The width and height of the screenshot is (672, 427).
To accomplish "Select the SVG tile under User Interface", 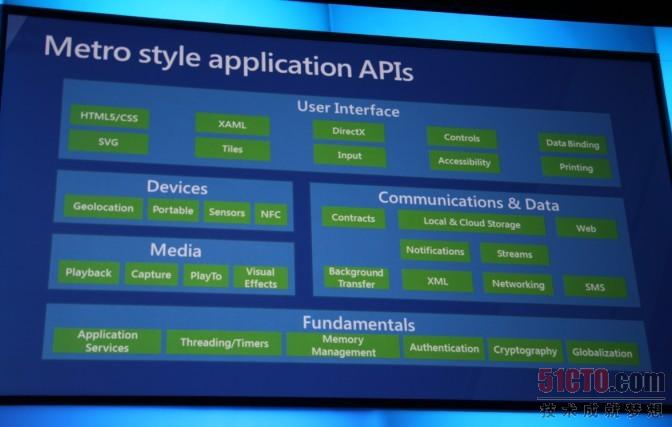I will coord(109,142).
